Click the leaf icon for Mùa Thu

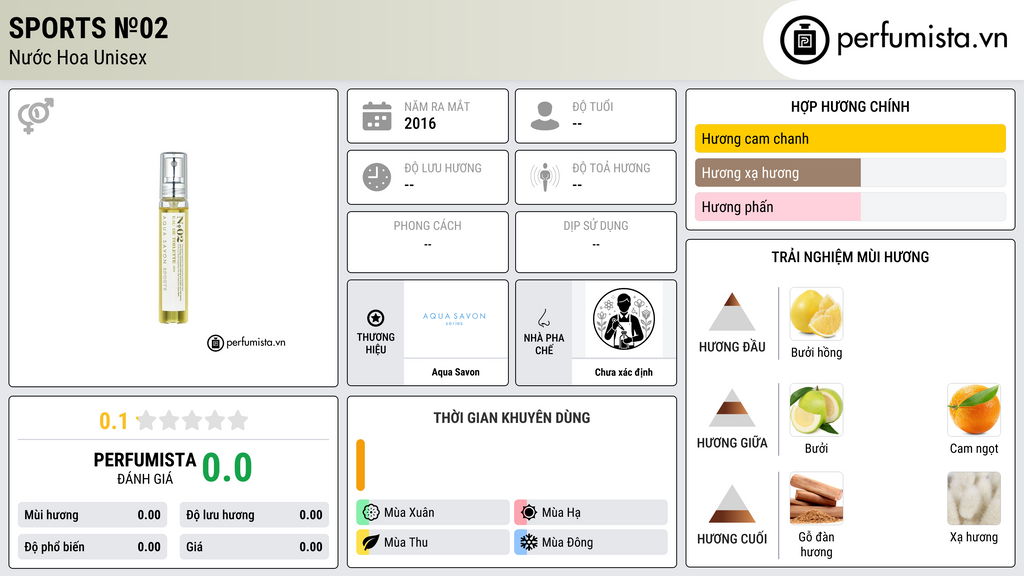click(x=371, y=542)
